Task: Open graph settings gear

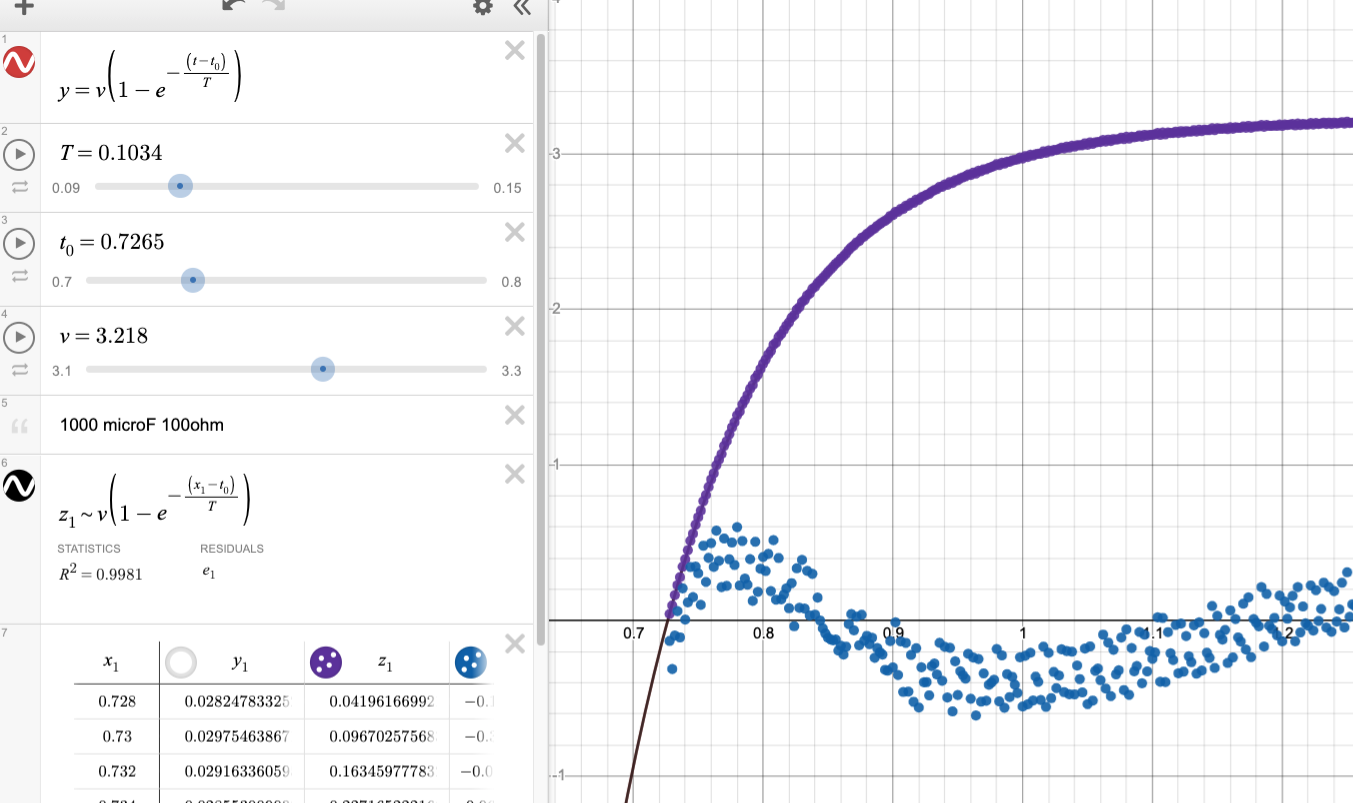Action: coord(484,6)
